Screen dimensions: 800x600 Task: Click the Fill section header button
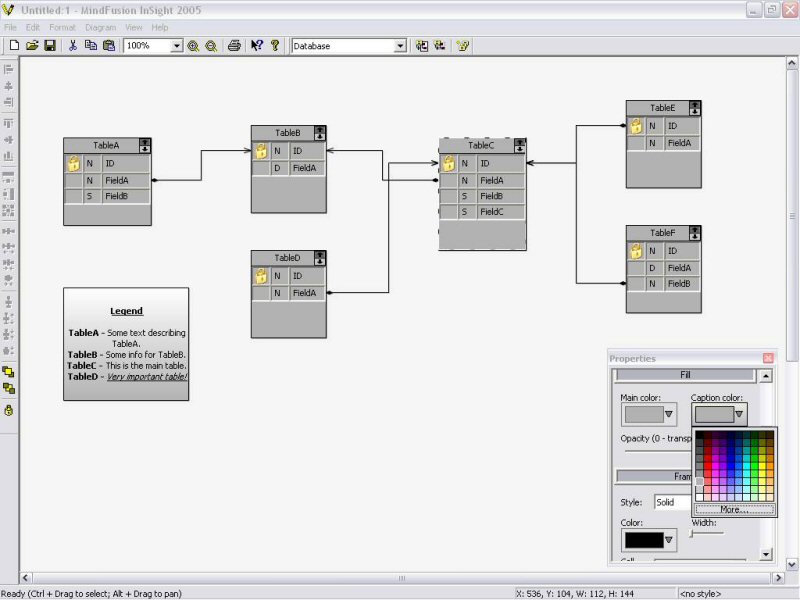click(685, 375)
